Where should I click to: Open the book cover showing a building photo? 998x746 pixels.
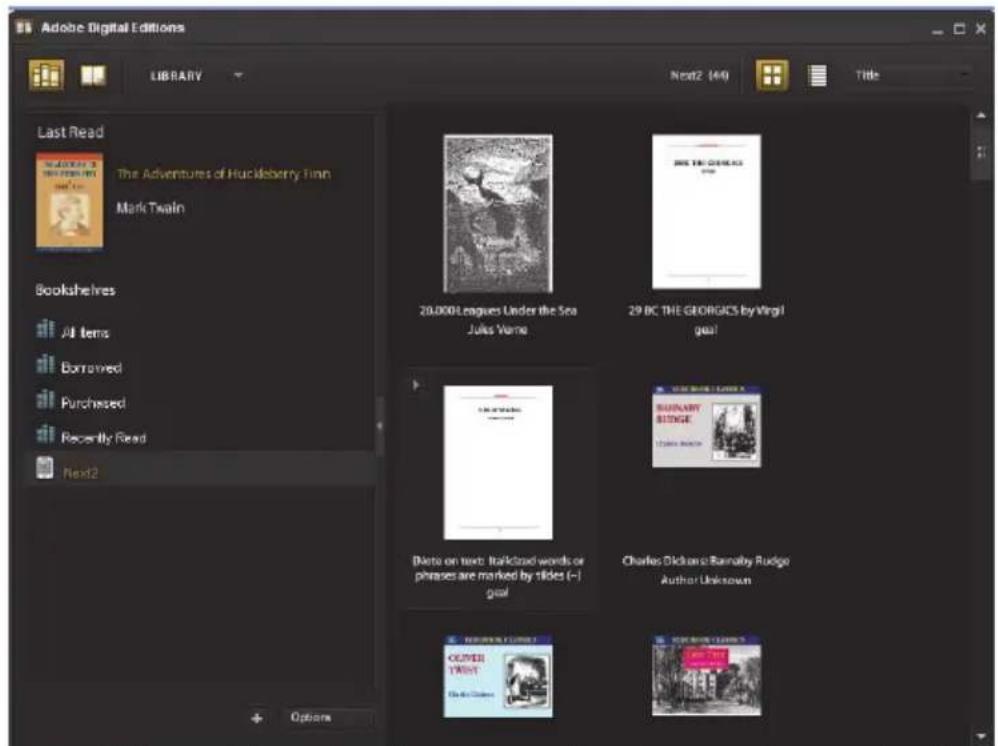click(706, 675)
